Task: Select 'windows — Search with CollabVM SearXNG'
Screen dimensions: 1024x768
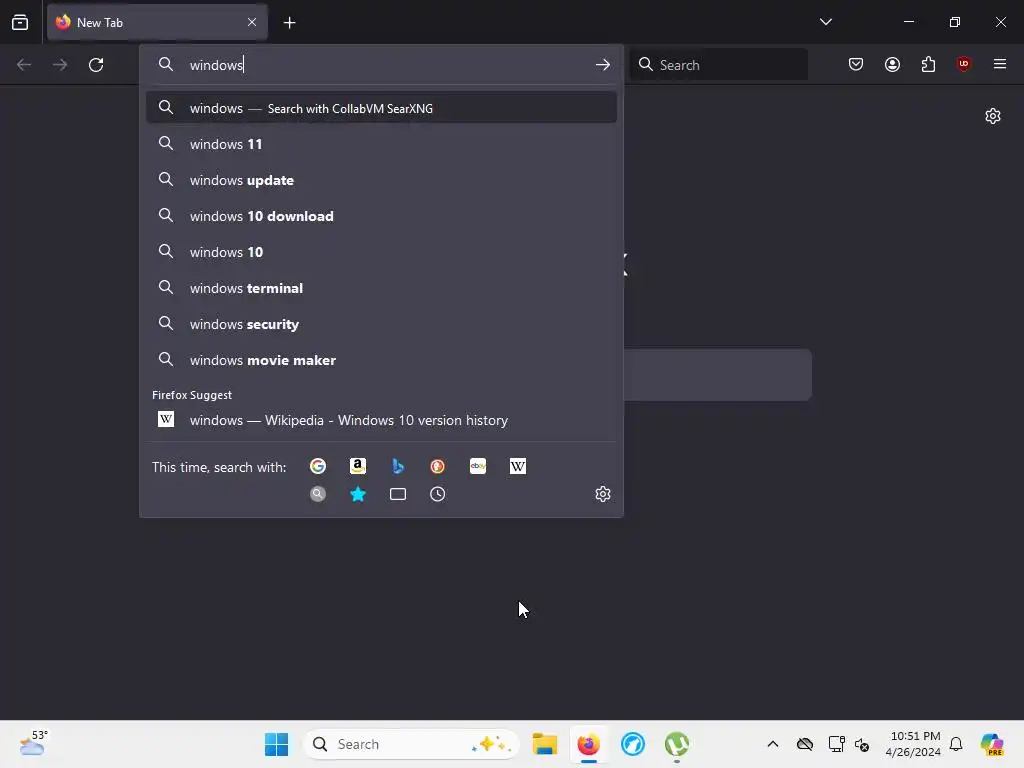Action: 381,108
